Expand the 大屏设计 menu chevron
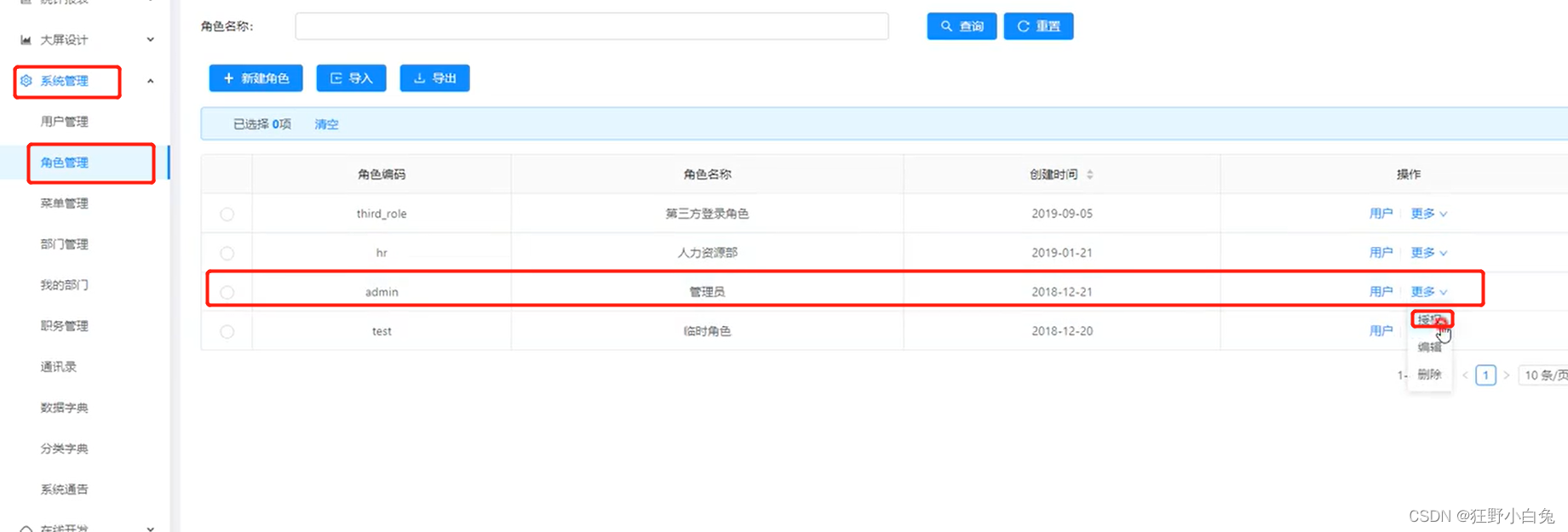This screenshot has width=1568, height=532. tap(151, 40)
